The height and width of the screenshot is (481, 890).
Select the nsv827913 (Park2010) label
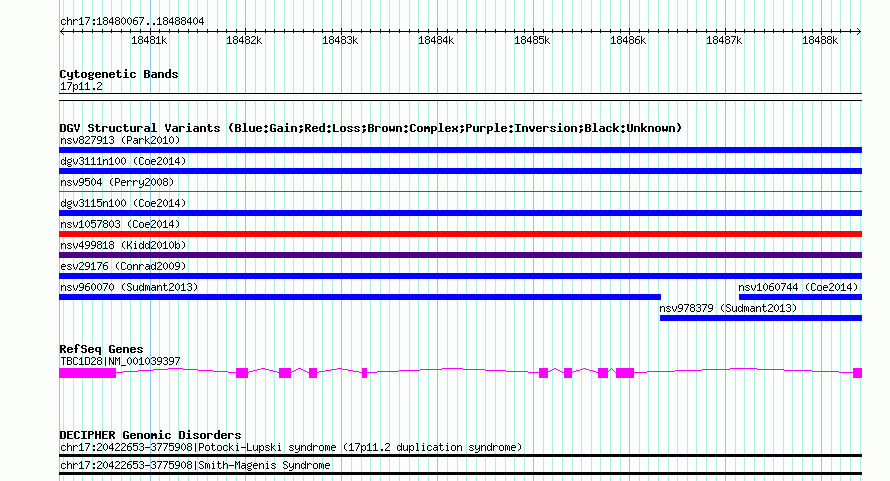point(120,140)
